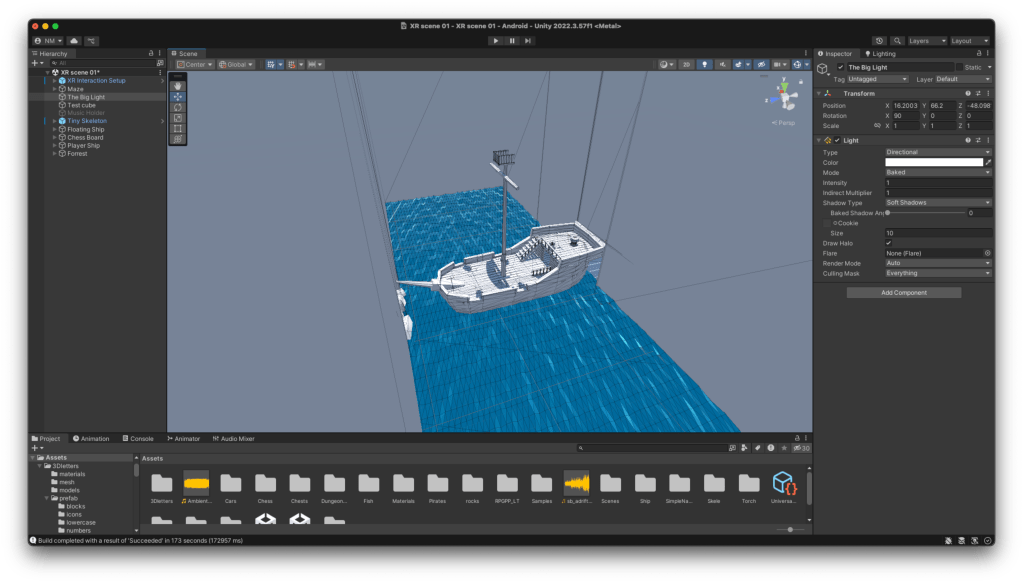Open the Layers dropdown in top toolbar
This screenshot has height=583, width=1023.
[x=925, y=40]
